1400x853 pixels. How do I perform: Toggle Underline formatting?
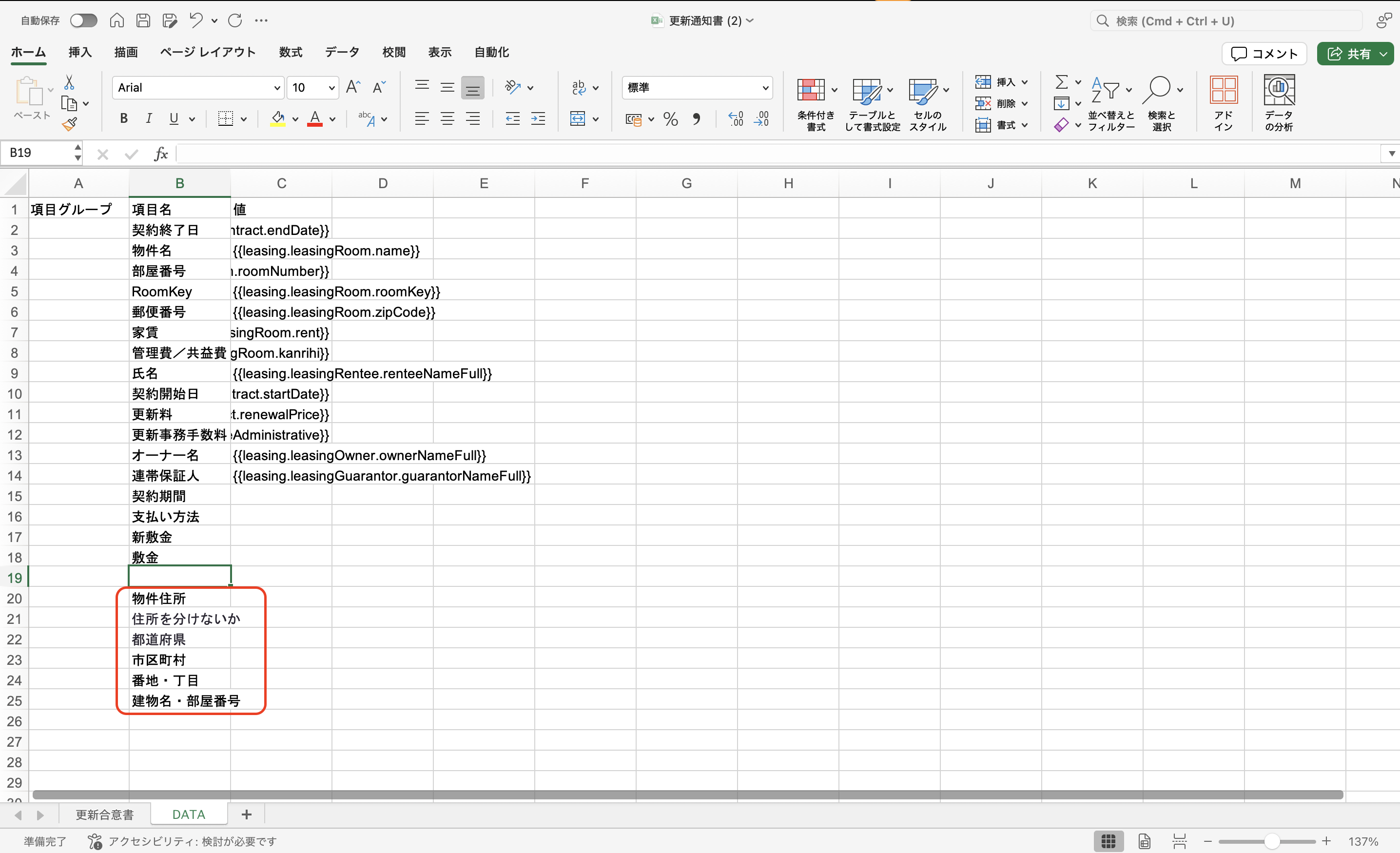(174, 119)
